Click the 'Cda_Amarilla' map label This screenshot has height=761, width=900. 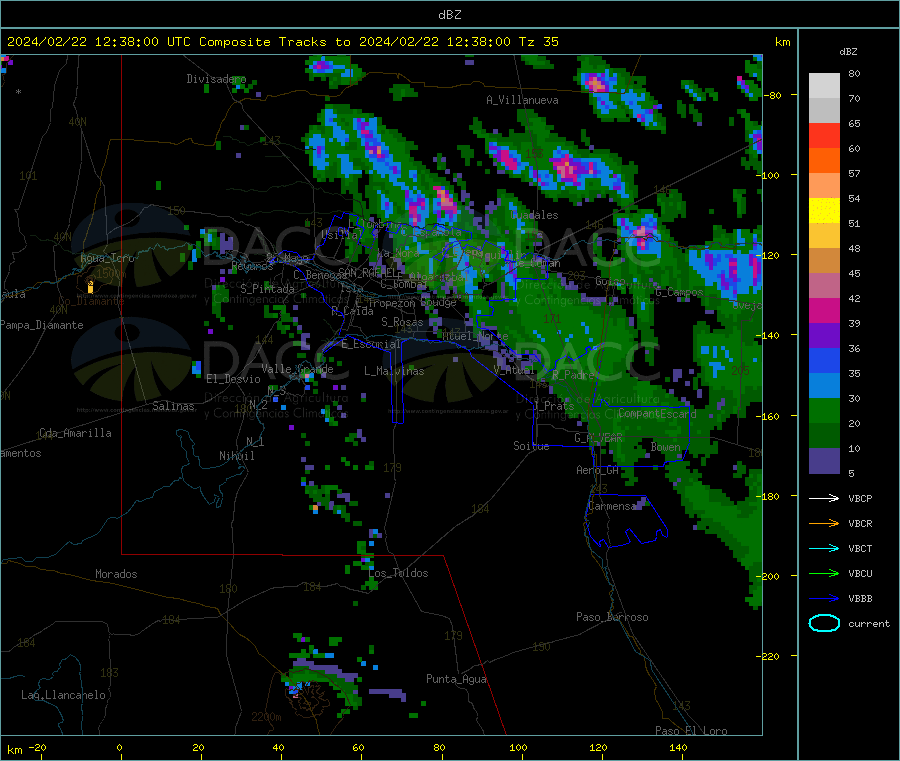[x=75, y=433]
